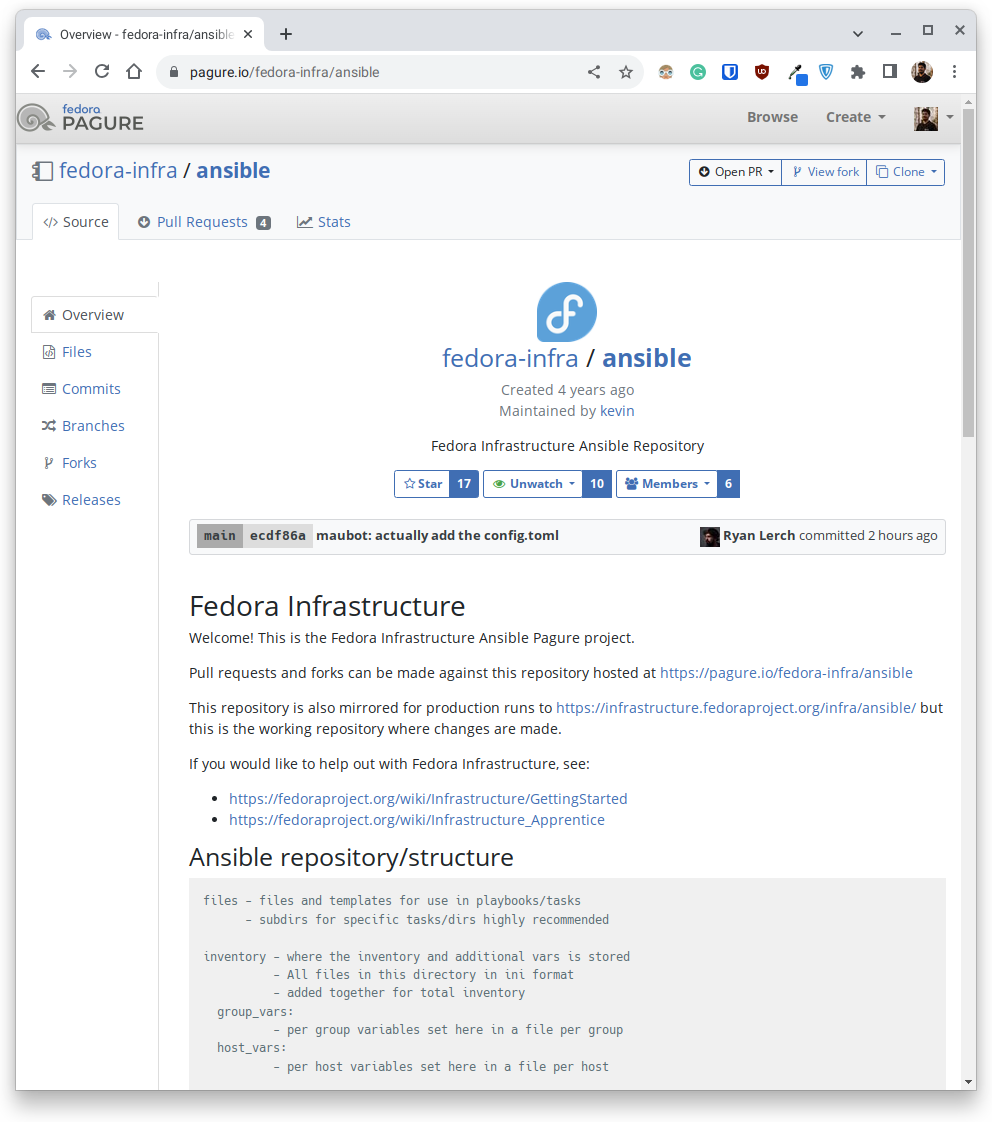
Task: Open the pagure.io/fedora-infra/ansible README link
Action: pos(786,673)
